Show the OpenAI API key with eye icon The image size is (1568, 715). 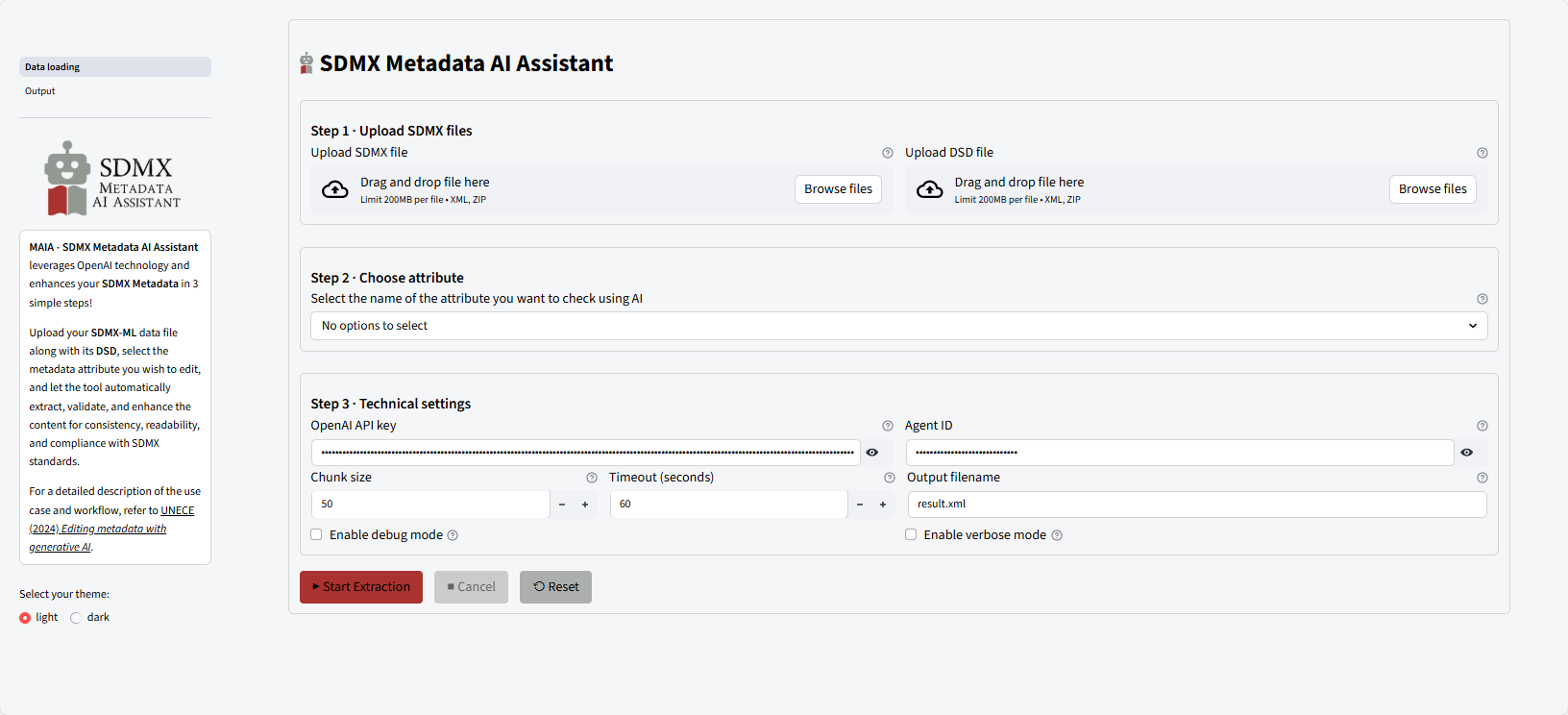point(871,453)
